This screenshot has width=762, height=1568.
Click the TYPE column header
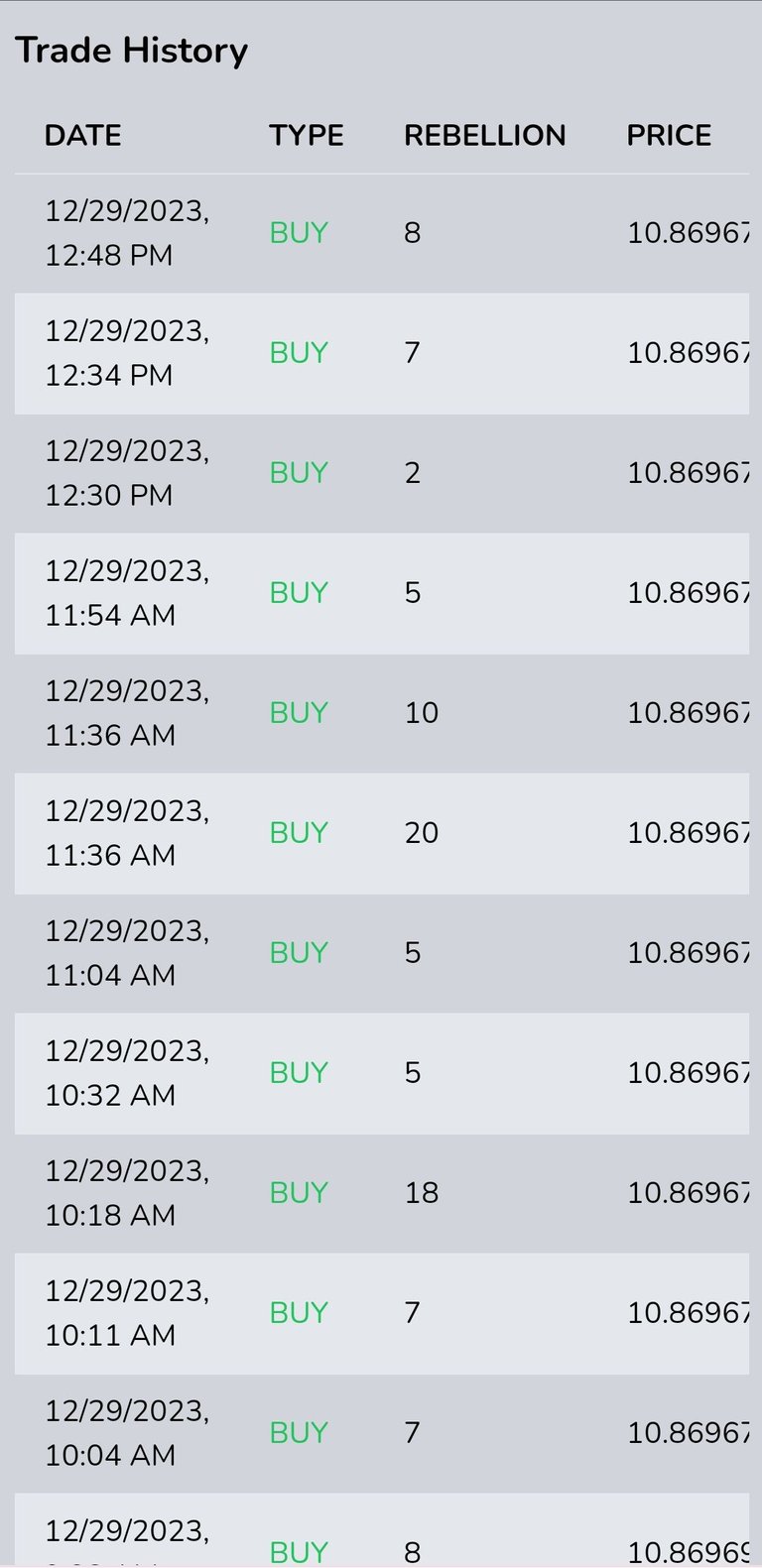(x=306, y=135)
